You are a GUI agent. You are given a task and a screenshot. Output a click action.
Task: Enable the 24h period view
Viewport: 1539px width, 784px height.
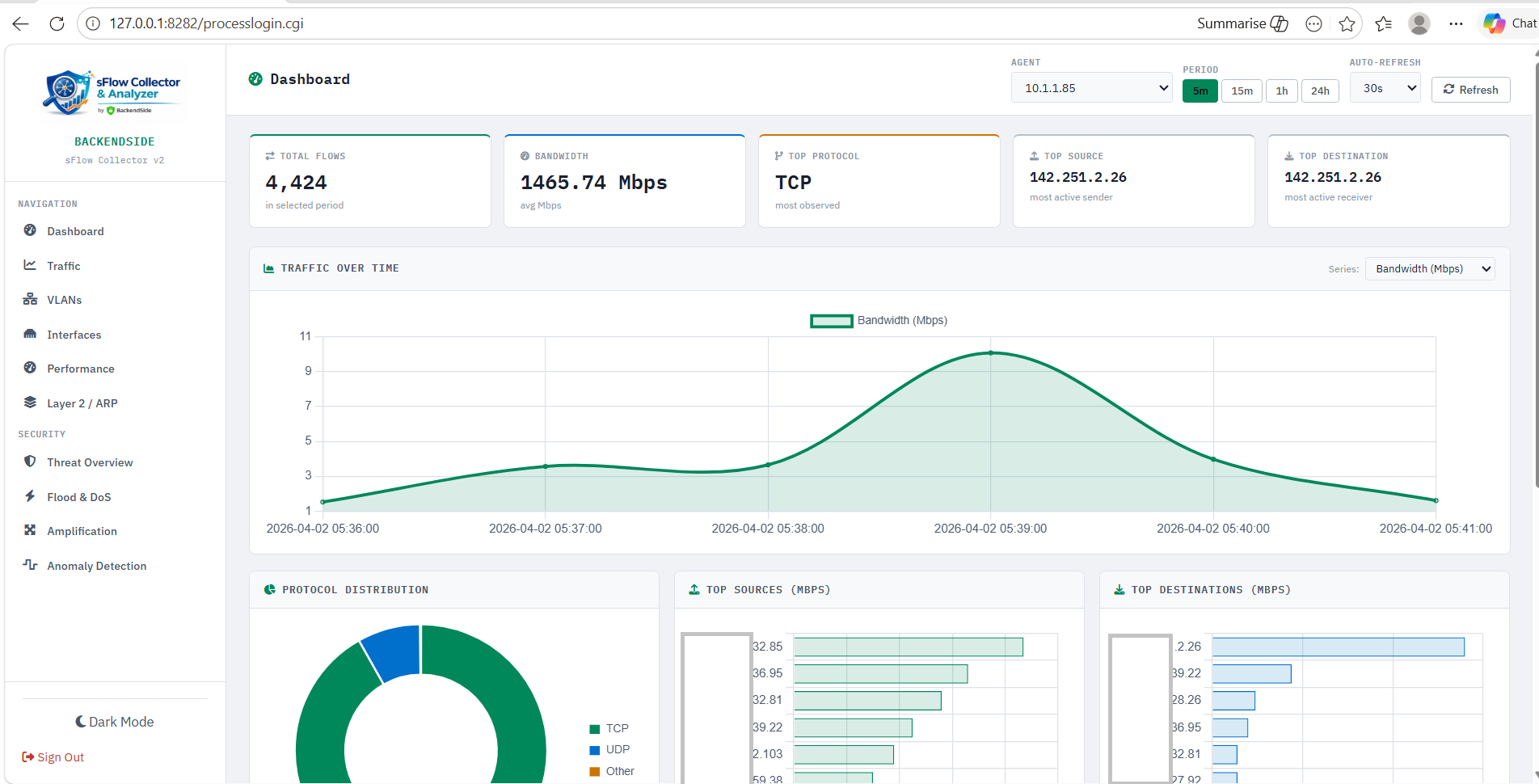(1320, 91)
